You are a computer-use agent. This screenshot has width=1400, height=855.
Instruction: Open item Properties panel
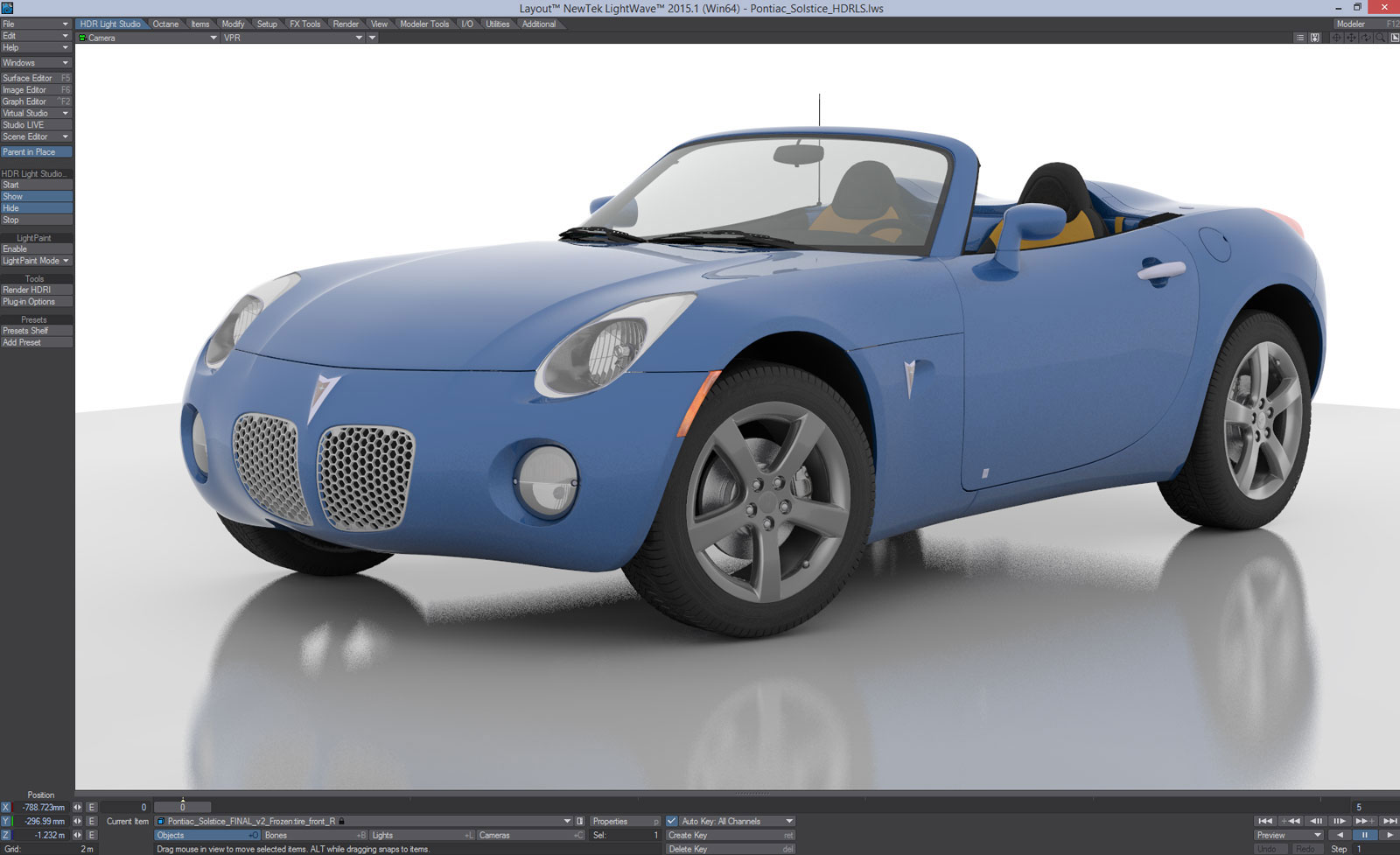pyautogui.click(x=625, y=821)
